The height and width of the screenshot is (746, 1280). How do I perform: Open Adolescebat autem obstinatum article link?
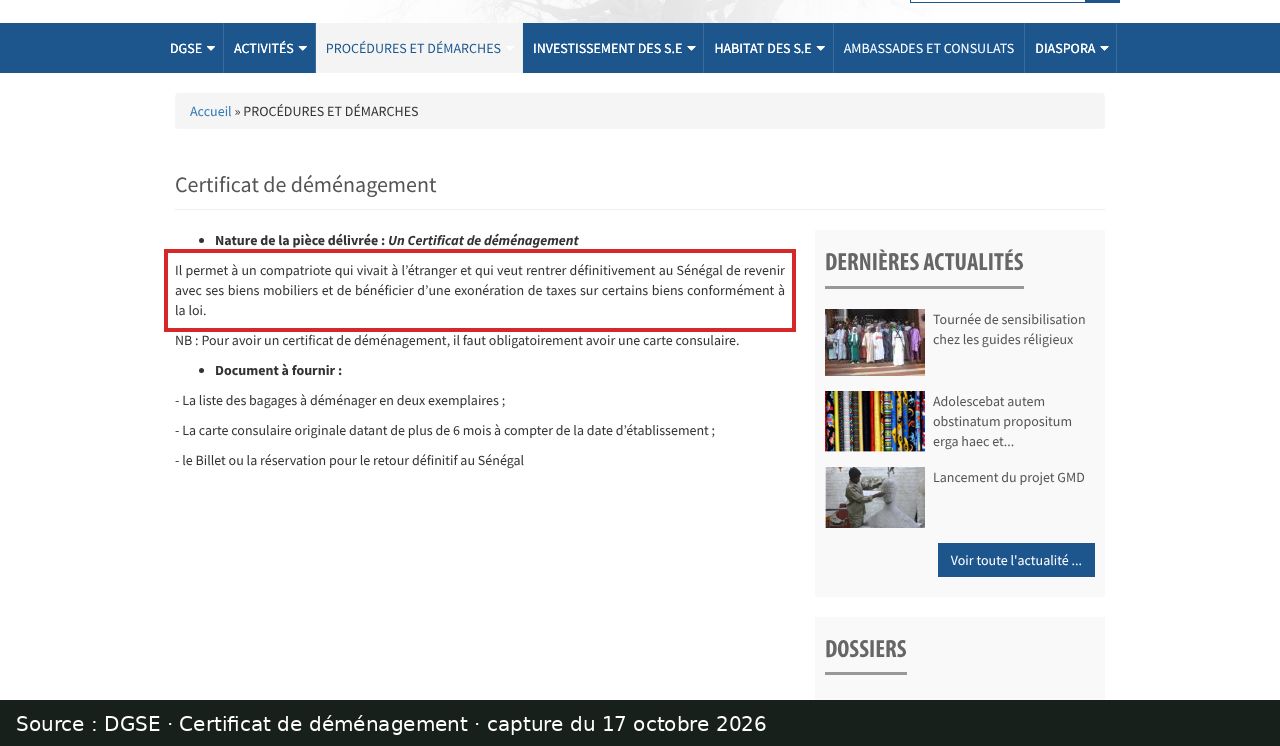point(1002,421)
